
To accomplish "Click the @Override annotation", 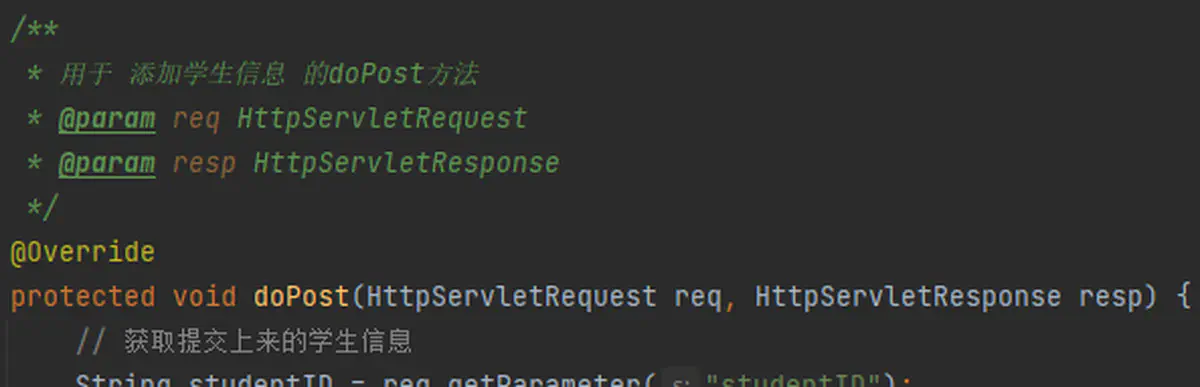I will (x=83, y=251).
